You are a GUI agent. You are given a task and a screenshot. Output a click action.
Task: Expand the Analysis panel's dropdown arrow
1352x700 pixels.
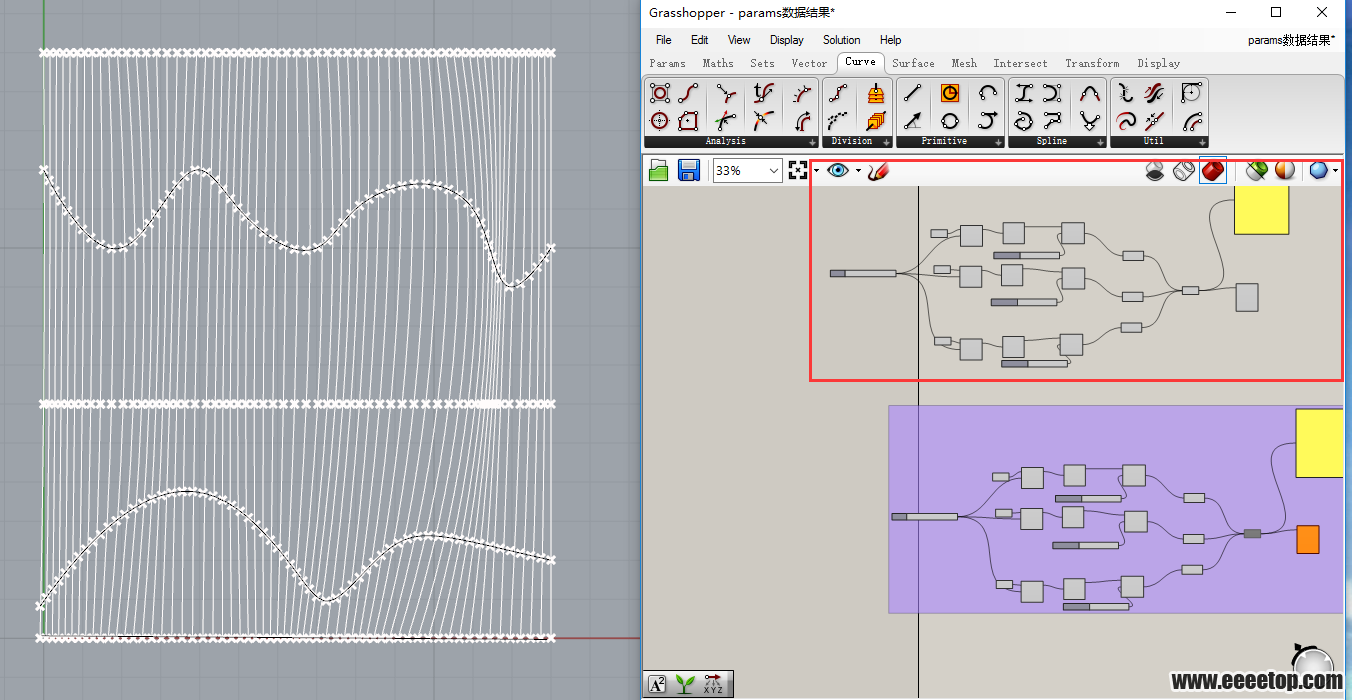pos(812,142)
